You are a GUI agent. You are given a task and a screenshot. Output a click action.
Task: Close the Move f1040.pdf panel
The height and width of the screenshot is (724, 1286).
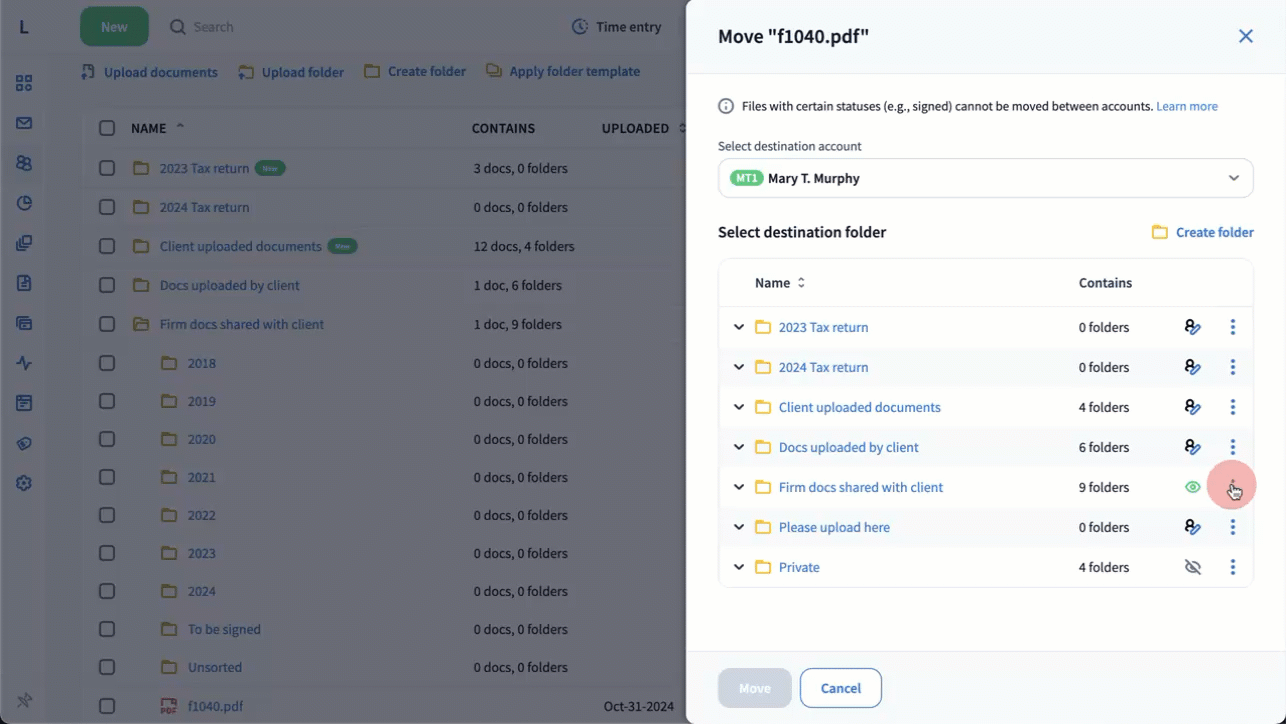[1245, 36]
